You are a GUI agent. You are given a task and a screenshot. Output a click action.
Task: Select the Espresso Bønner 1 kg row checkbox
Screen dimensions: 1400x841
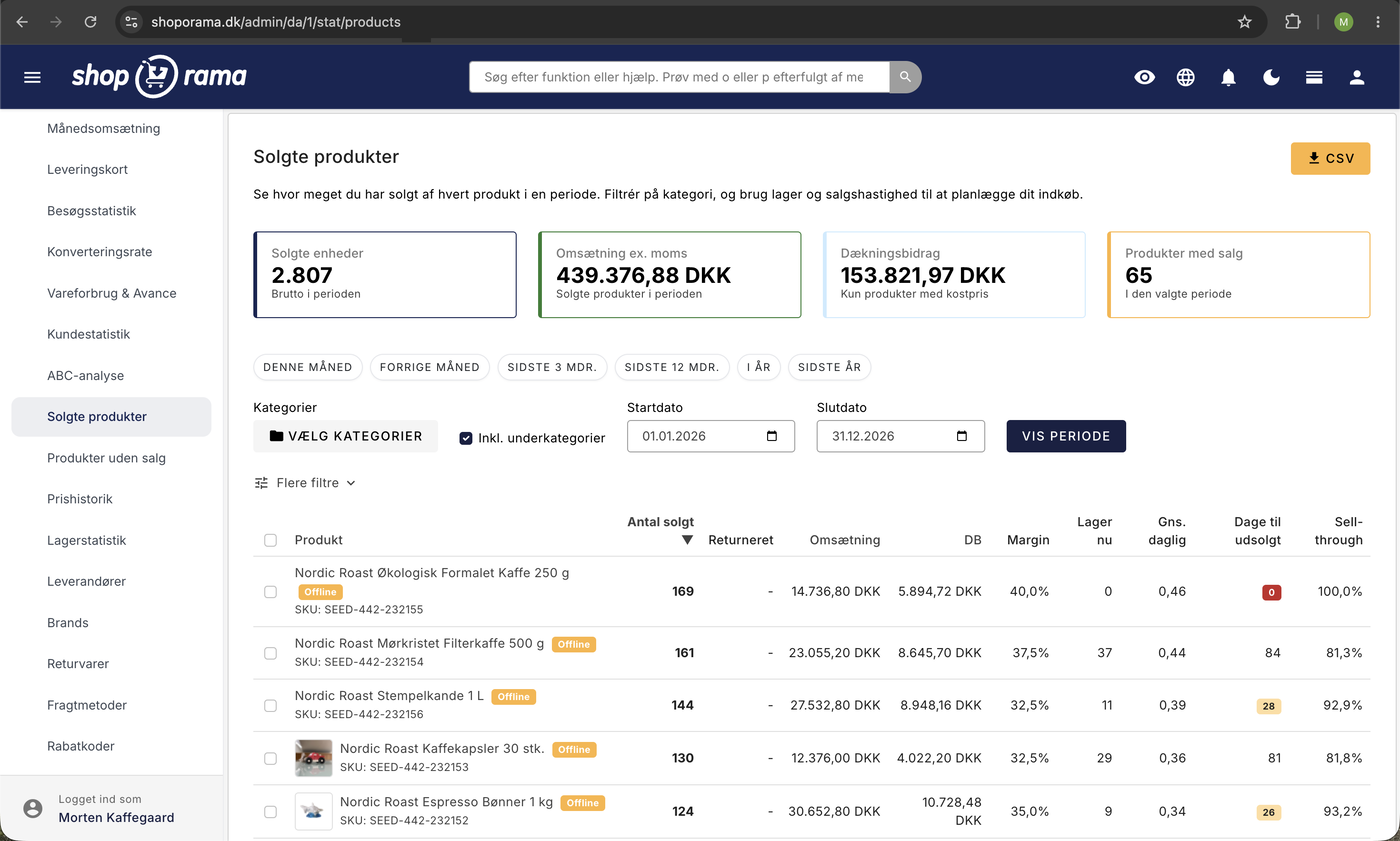pos(270,811)
